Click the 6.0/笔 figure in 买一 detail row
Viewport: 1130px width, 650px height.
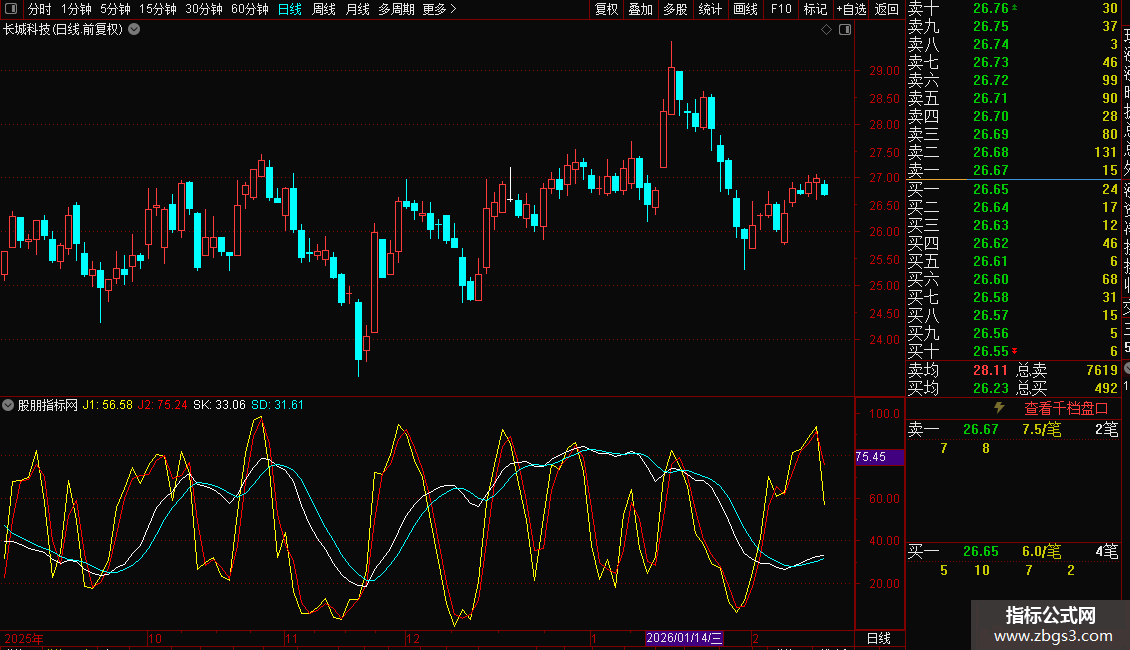coord(1041,551)
